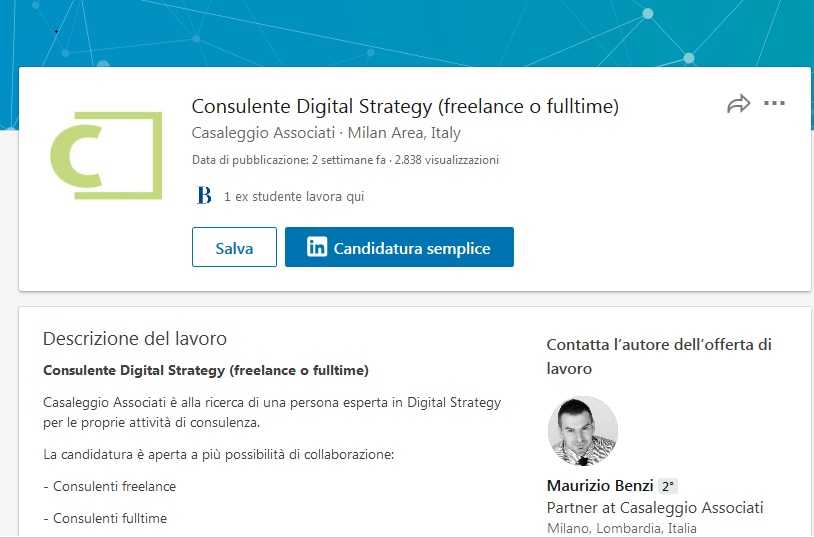Click the '- Consulenti freelance' list line

click(x=110, y=487)
